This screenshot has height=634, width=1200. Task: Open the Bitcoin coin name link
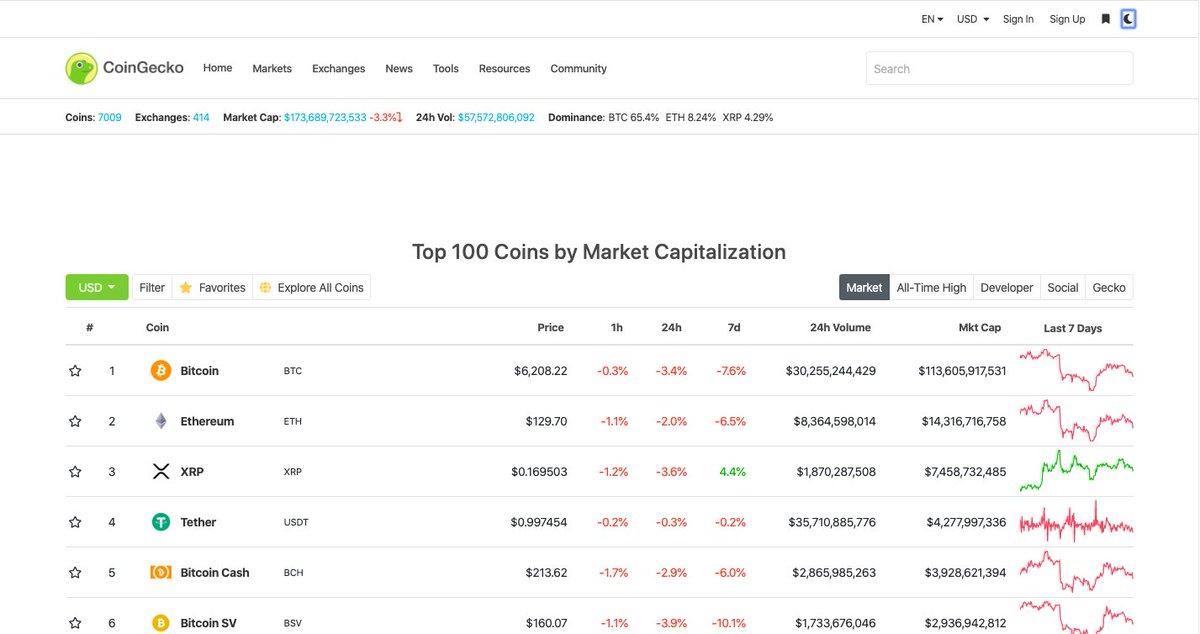(199, 371)
